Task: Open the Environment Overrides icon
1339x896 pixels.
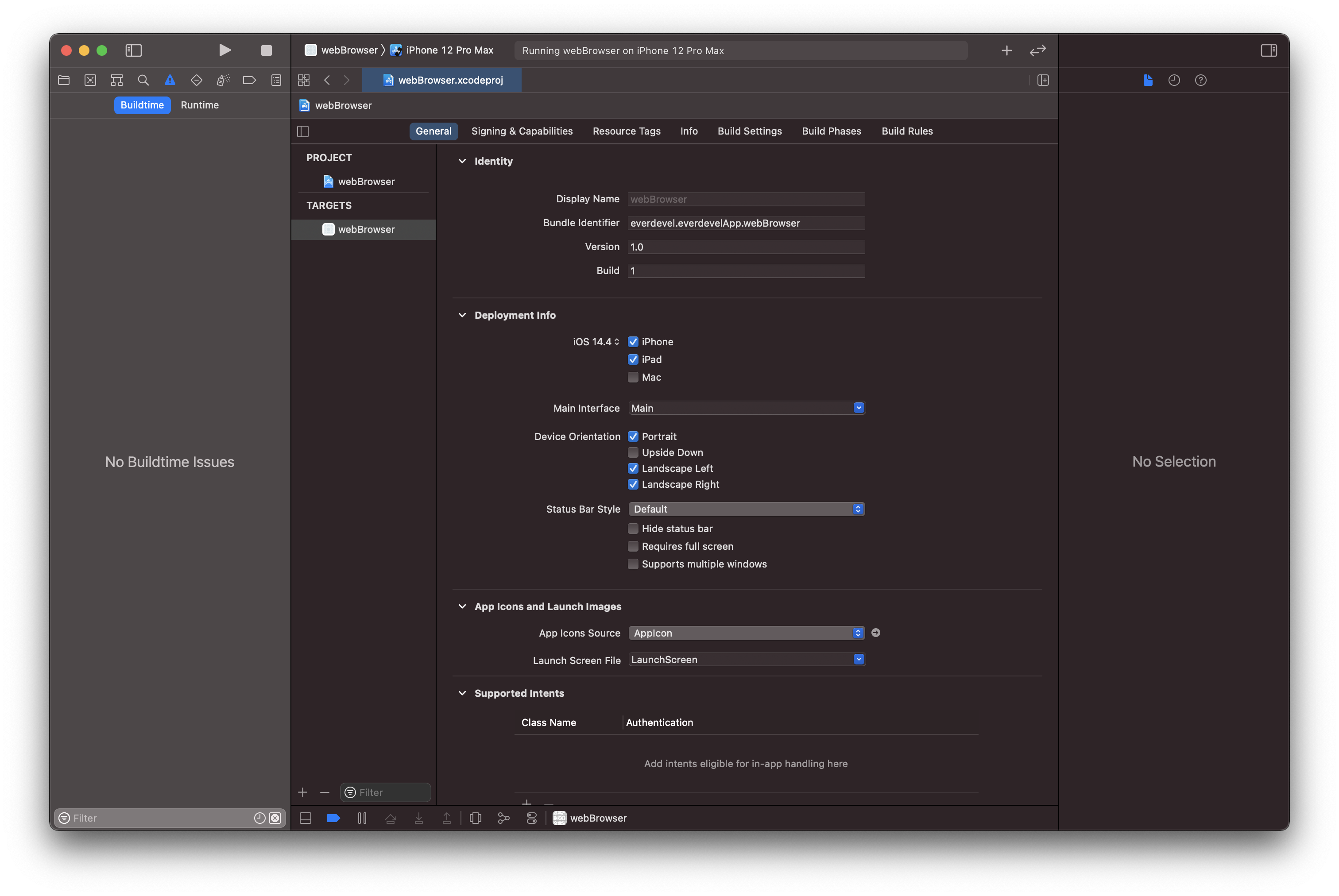Action: coord(531,818)
